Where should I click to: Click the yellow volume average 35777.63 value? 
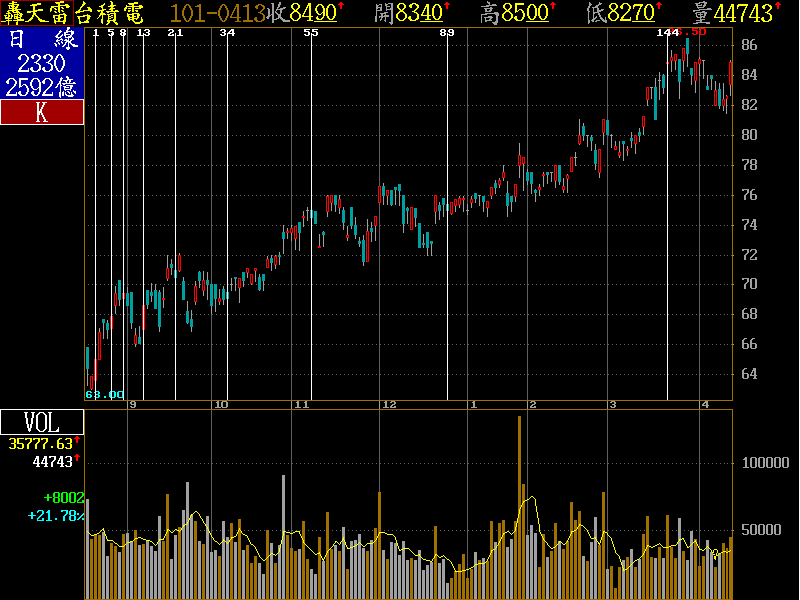point(42,443)
